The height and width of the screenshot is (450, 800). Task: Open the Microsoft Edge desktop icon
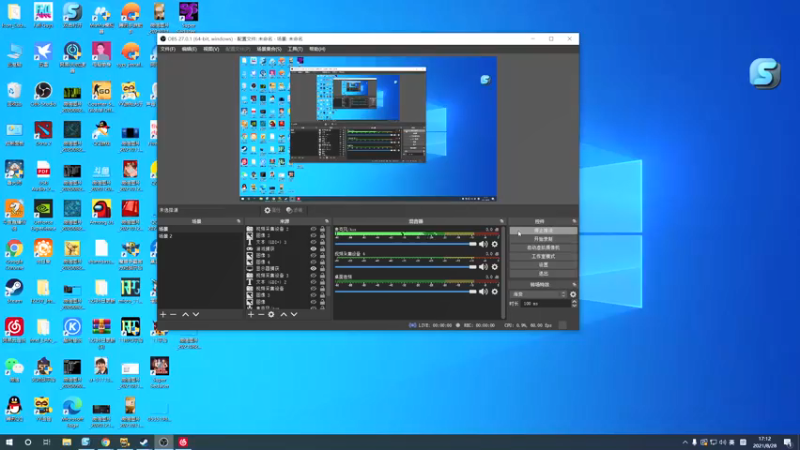pos(72,412)
